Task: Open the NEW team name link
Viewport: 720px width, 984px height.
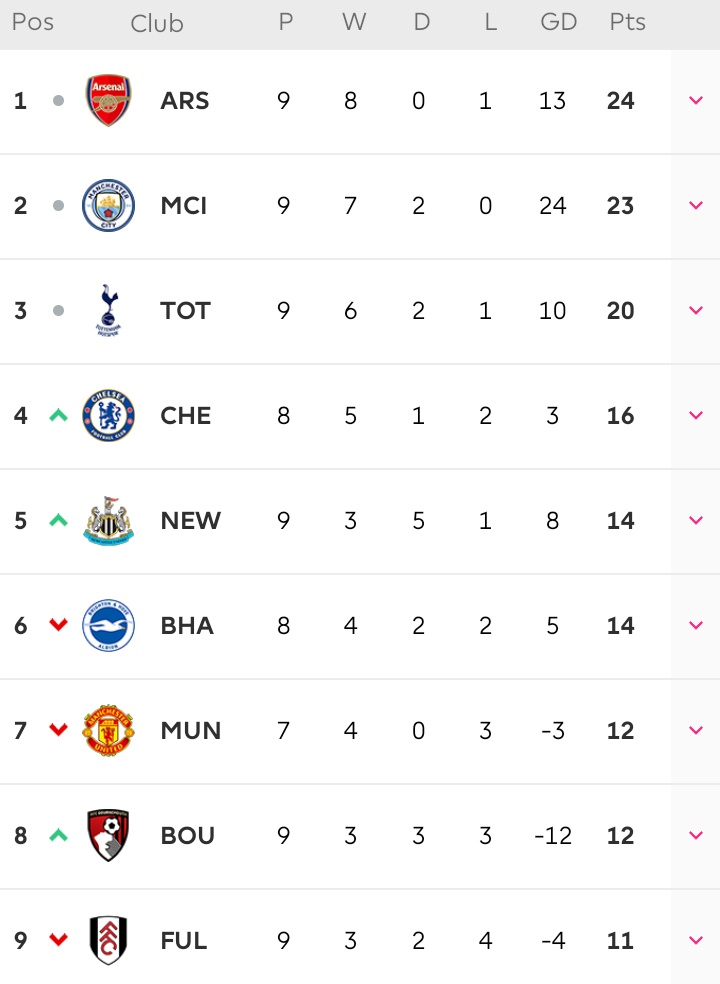Action: (x=191, y=520)
